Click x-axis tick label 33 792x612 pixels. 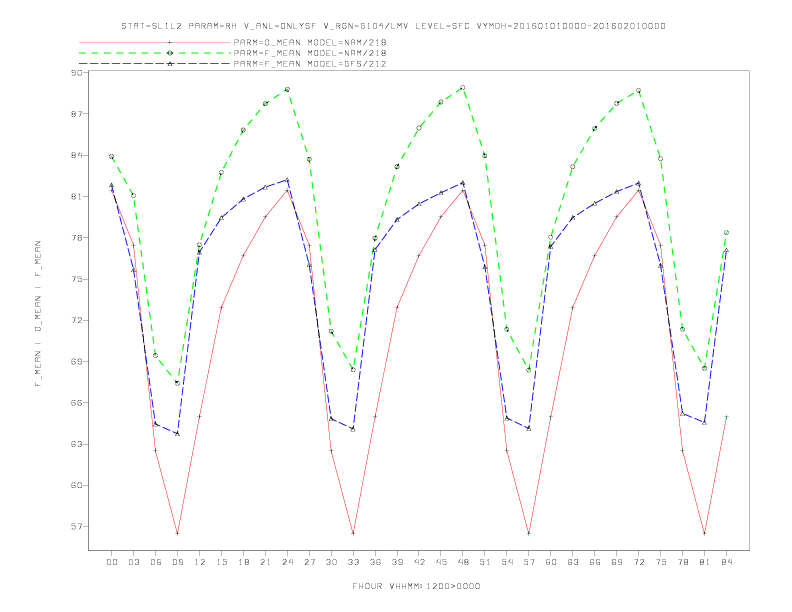(353, 562)
